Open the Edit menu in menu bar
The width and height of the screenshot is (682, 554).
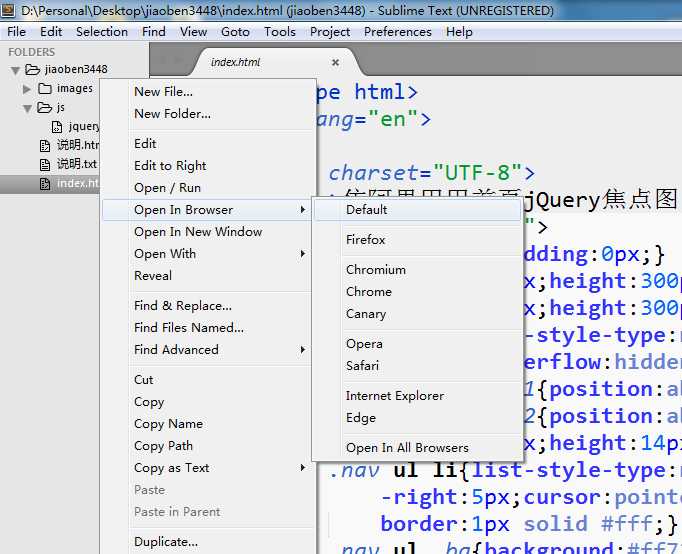pos(51,32)
